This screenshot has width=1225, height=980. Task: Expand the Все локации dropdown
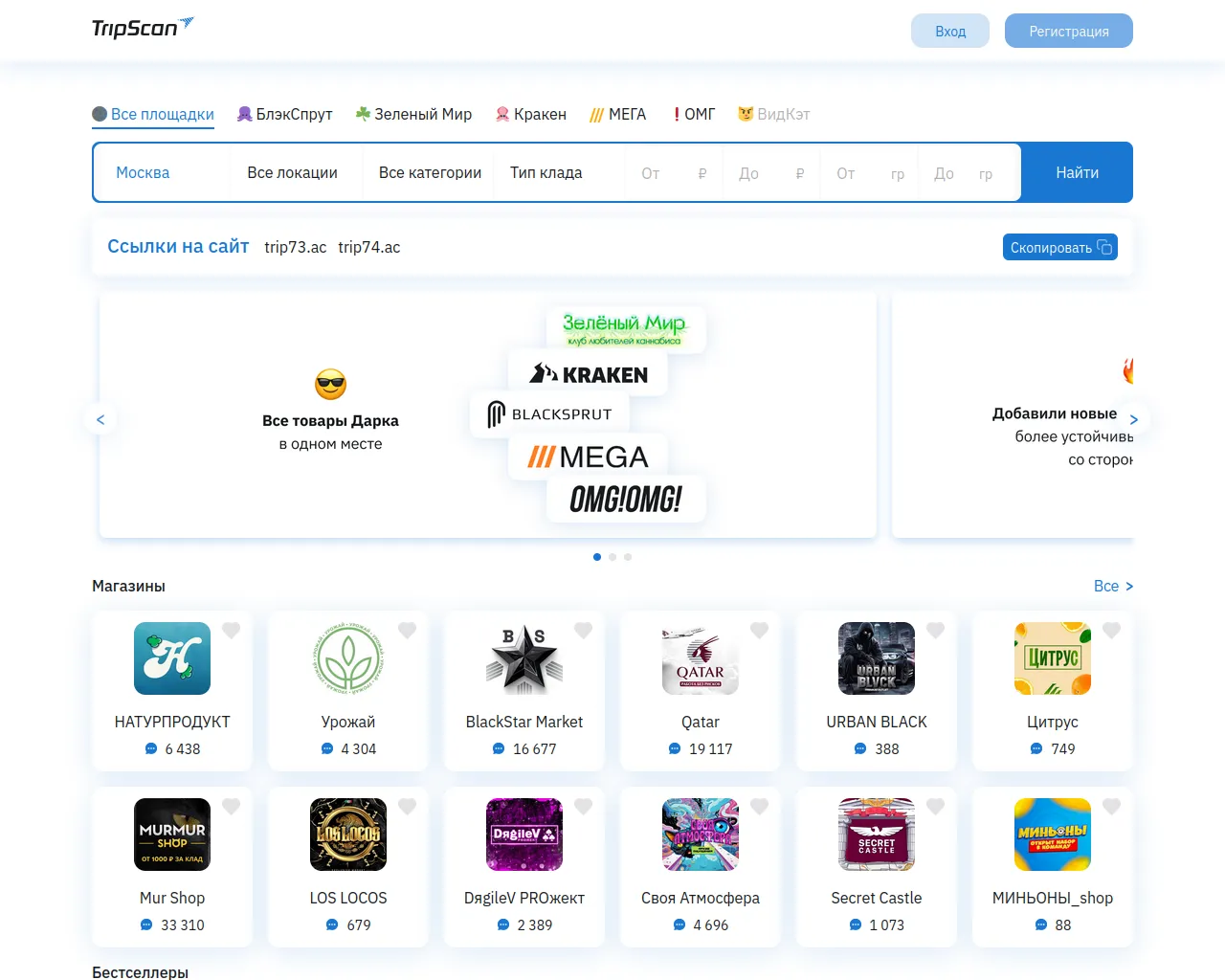pos(297,172)
